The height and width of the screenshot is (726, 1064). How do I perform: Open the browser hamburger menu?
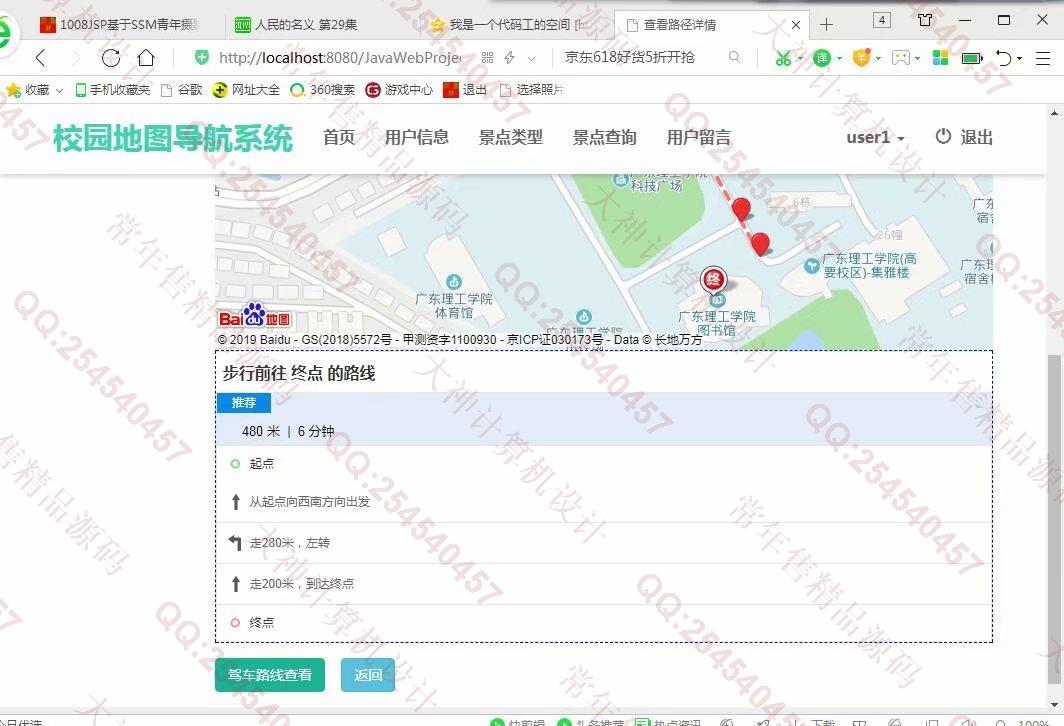pos(1043,58)
